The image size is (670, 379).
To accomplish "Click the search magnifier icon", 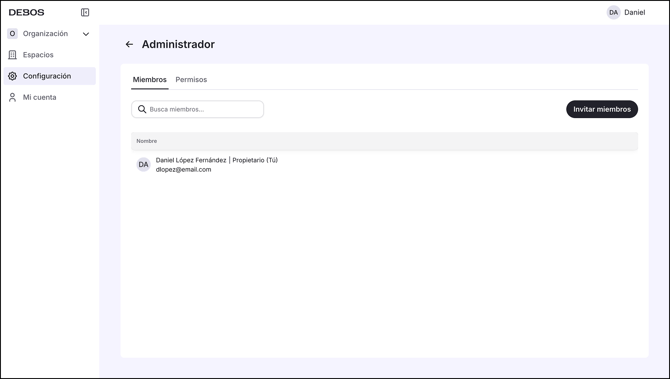I will (x=142, y=109).
